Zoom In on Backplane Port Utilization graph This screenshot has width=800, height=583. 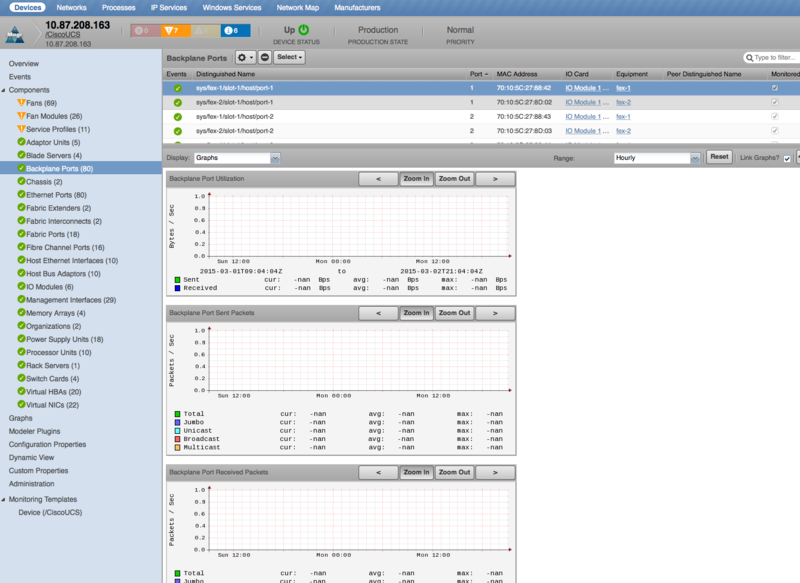point(416,179)
